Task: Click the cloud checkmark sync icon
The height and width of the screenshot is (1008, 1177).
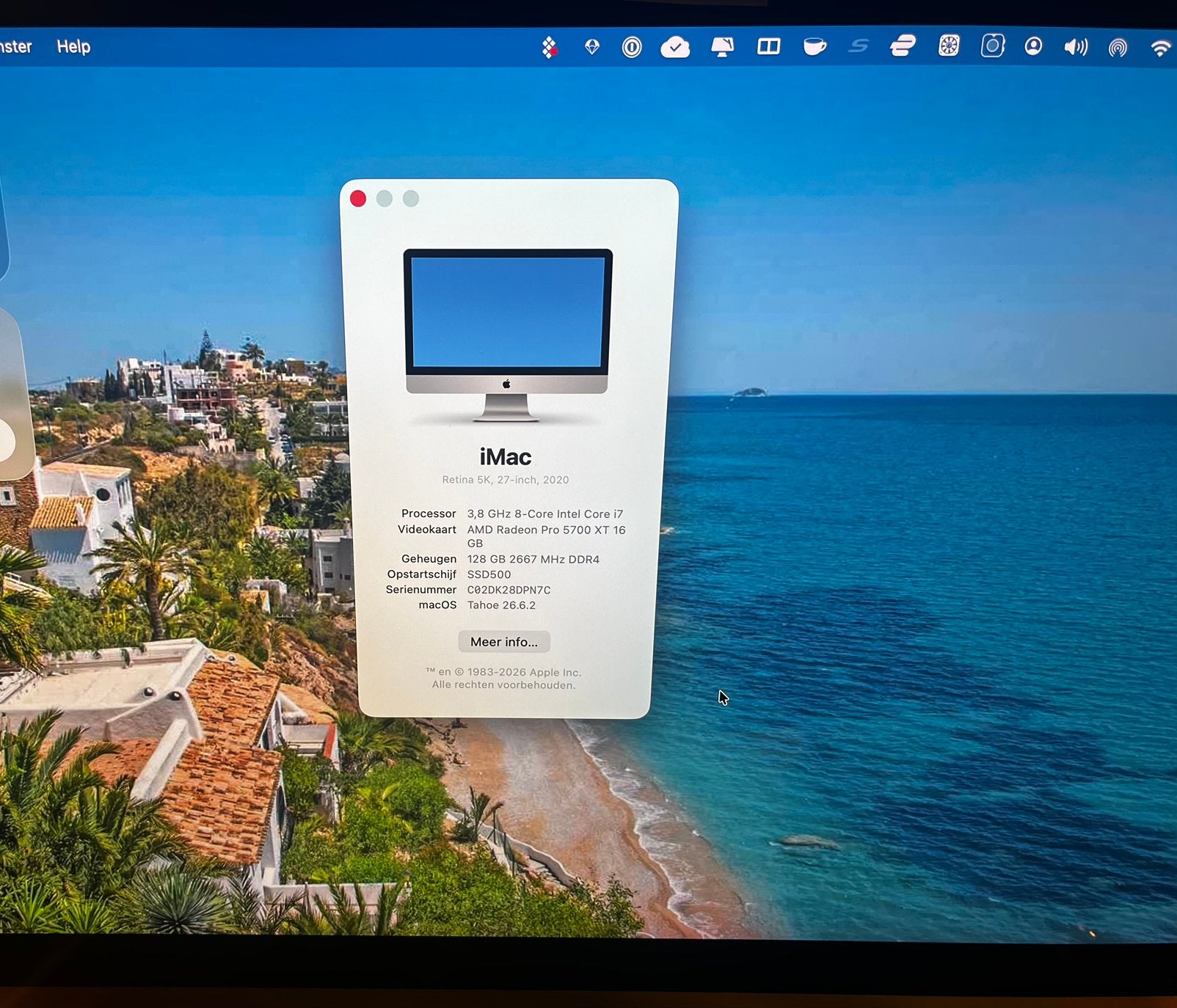Action: (x=675, y=48)
